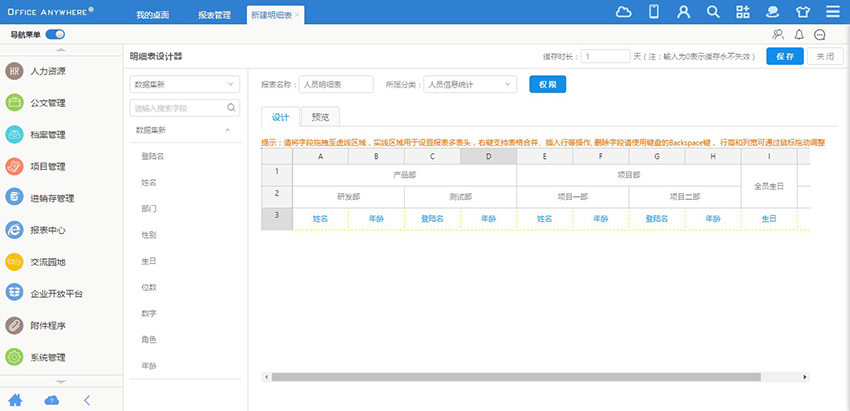Click the cloud icon in top header
Image resolution: width=850 pixels, height=411 pixels.
pyautogui.click(x=624, y=12)
